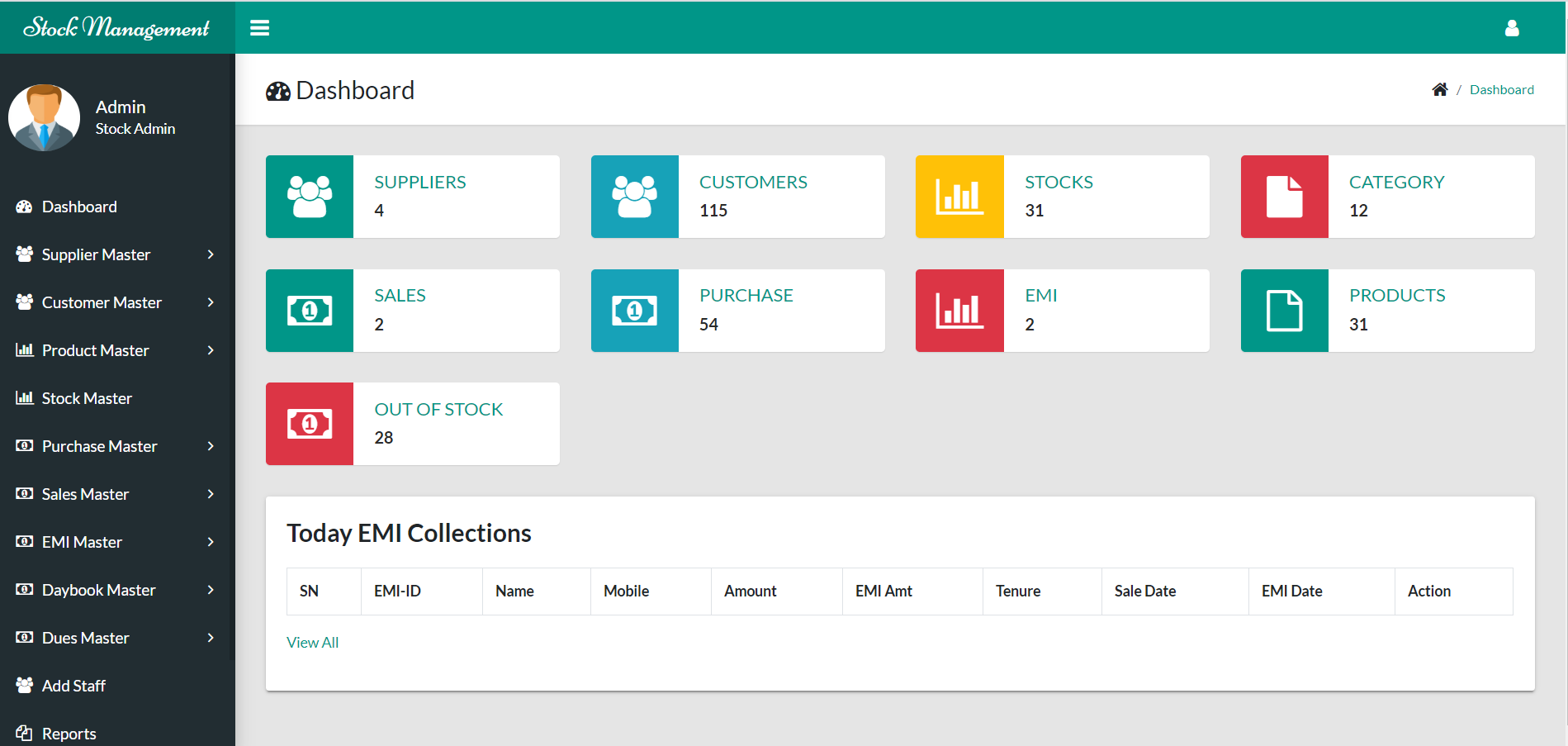Click the Admin avatar picture

(45, 117)
